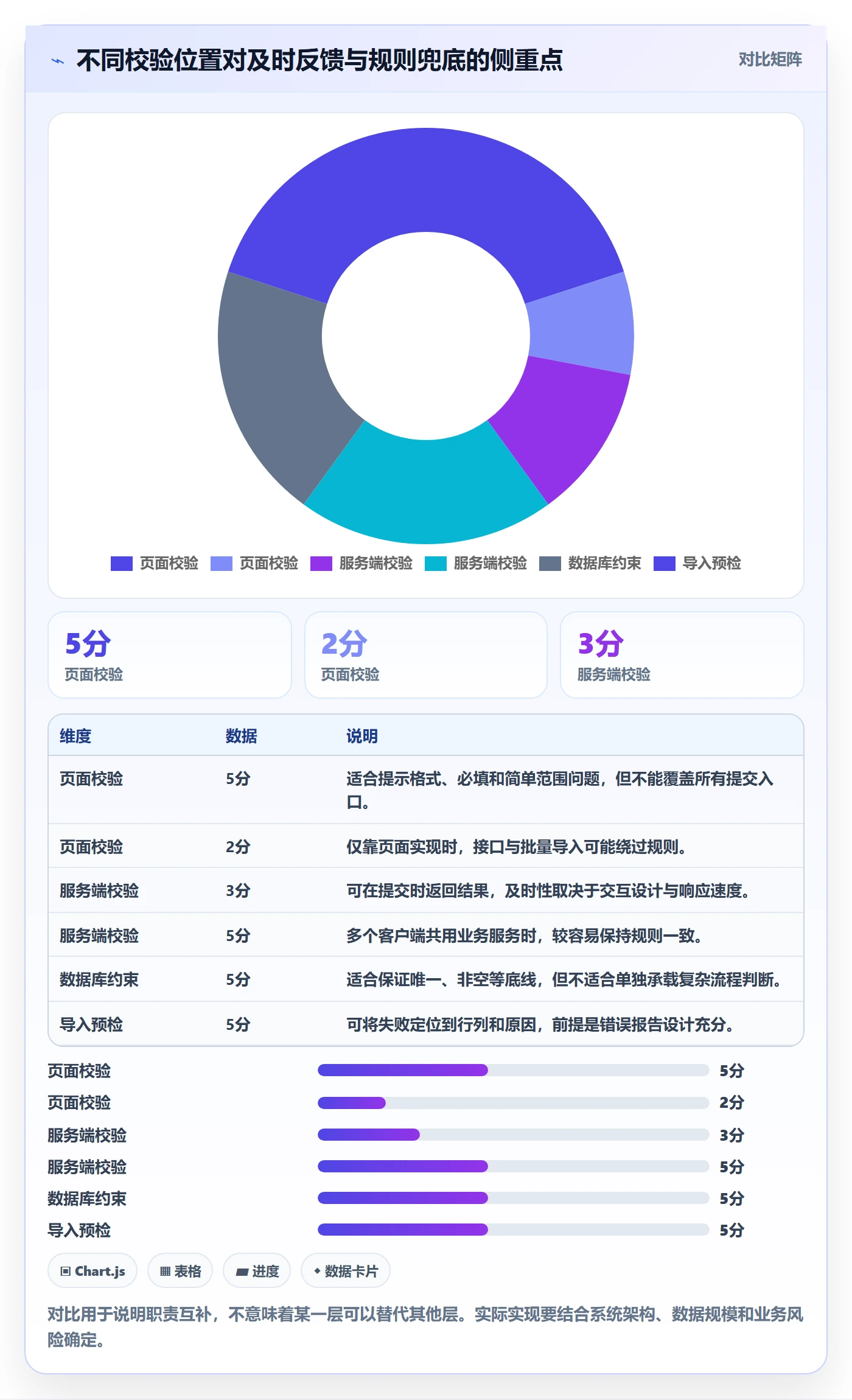Open the 5分 页面校验 stat card
Screen dimensions: 852x1400
(170, 655)
